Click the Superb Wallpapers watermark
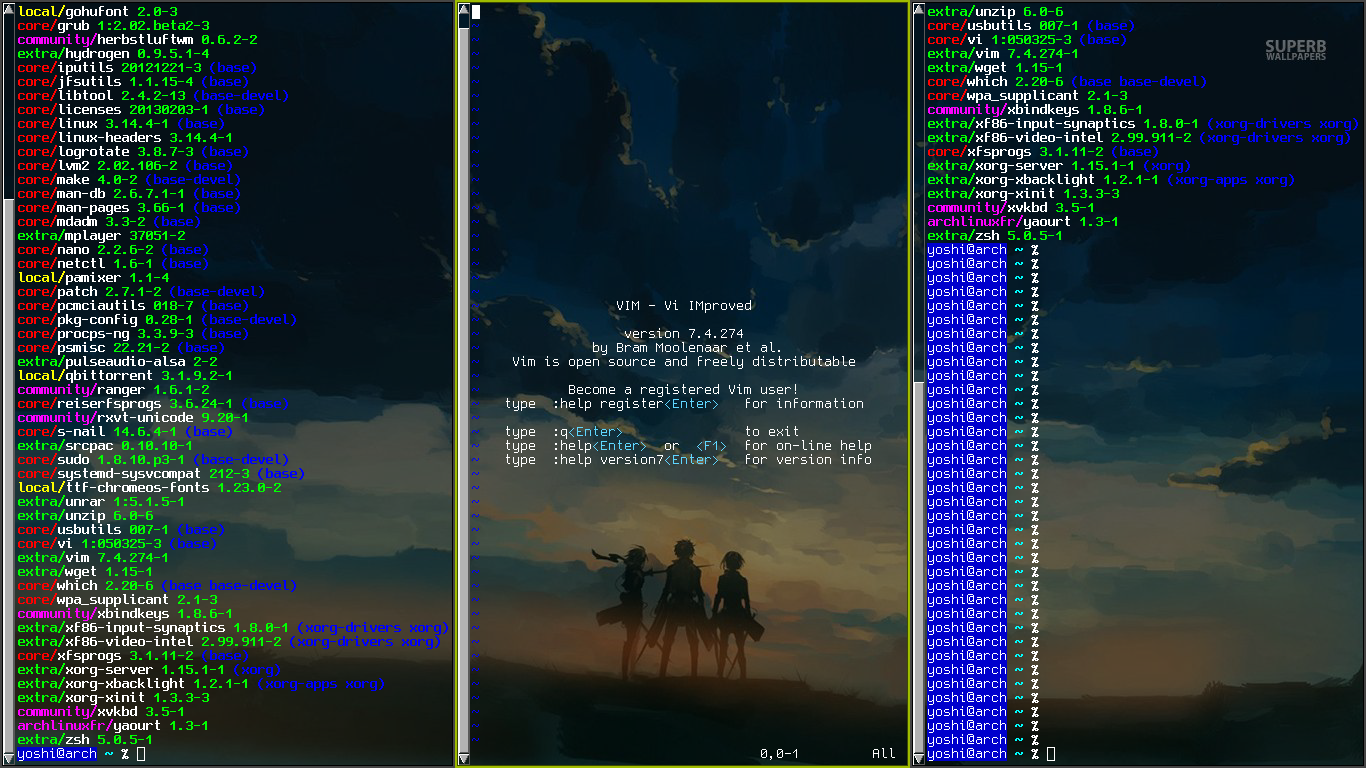This screenshot has width=1366, height=768. coord(1295,50)
